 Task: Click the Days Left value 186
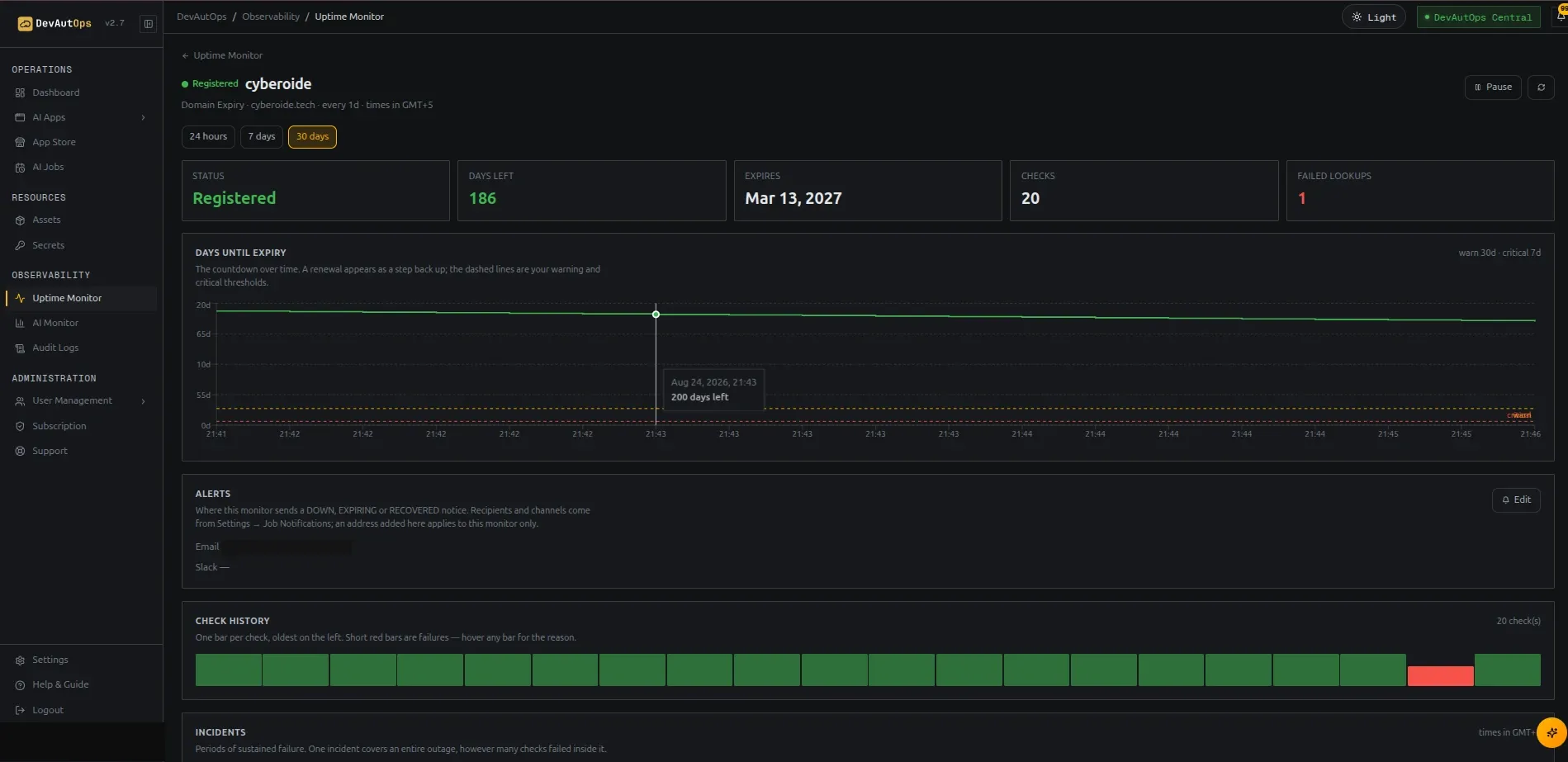point(482,199)
